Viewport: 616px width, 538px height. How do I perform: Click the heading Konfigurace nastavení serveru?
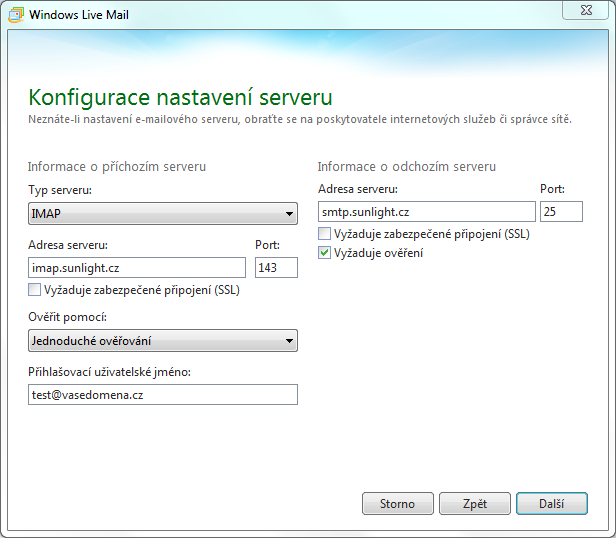(180, 97)
